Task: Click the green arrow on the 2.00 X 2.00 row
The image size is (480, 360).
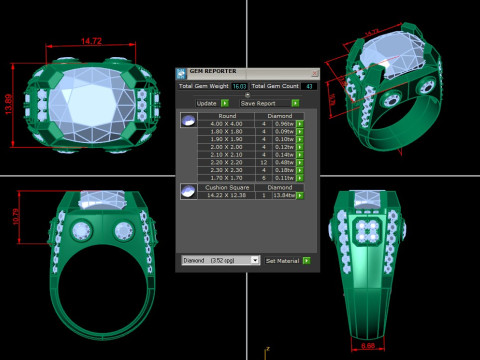Action: pyautogui.click(x=300, y=147)
